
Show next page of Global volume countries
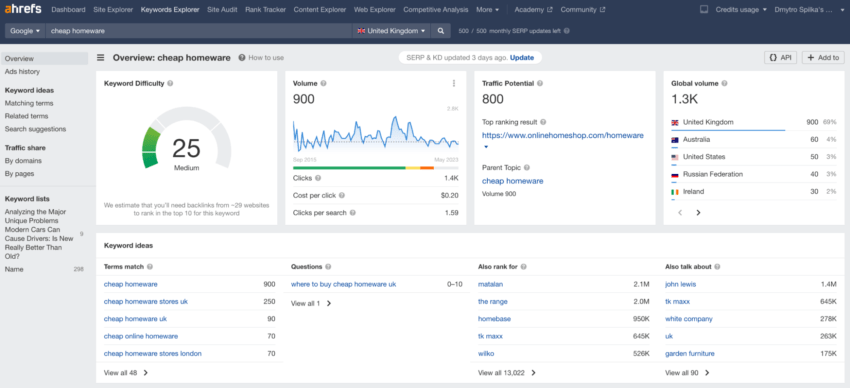[x=698, y=213]
